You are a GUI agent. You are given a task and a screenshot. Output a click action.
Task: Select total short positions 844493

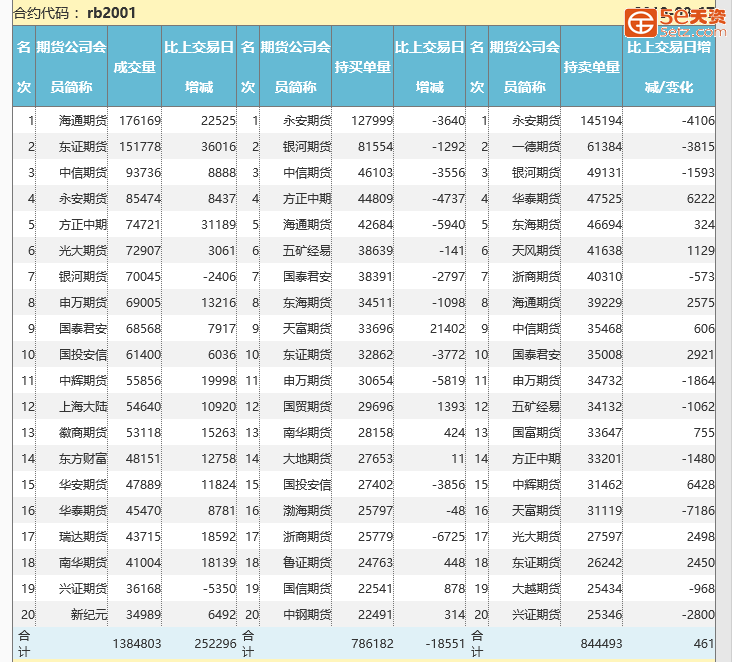[601, 644]
